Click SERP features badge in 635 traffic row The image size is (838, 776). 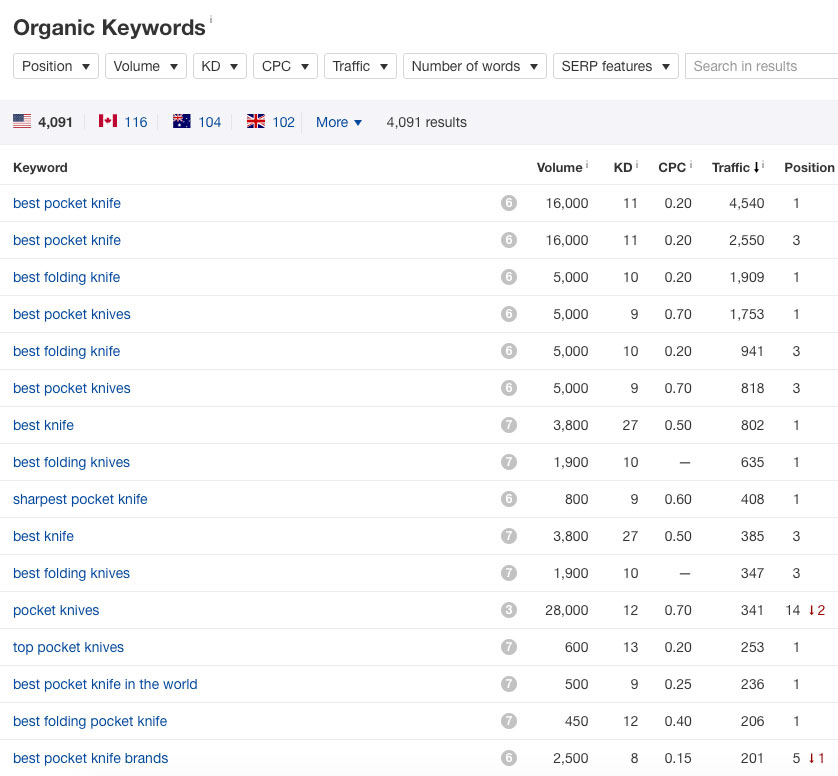click(x=509, y=462)
